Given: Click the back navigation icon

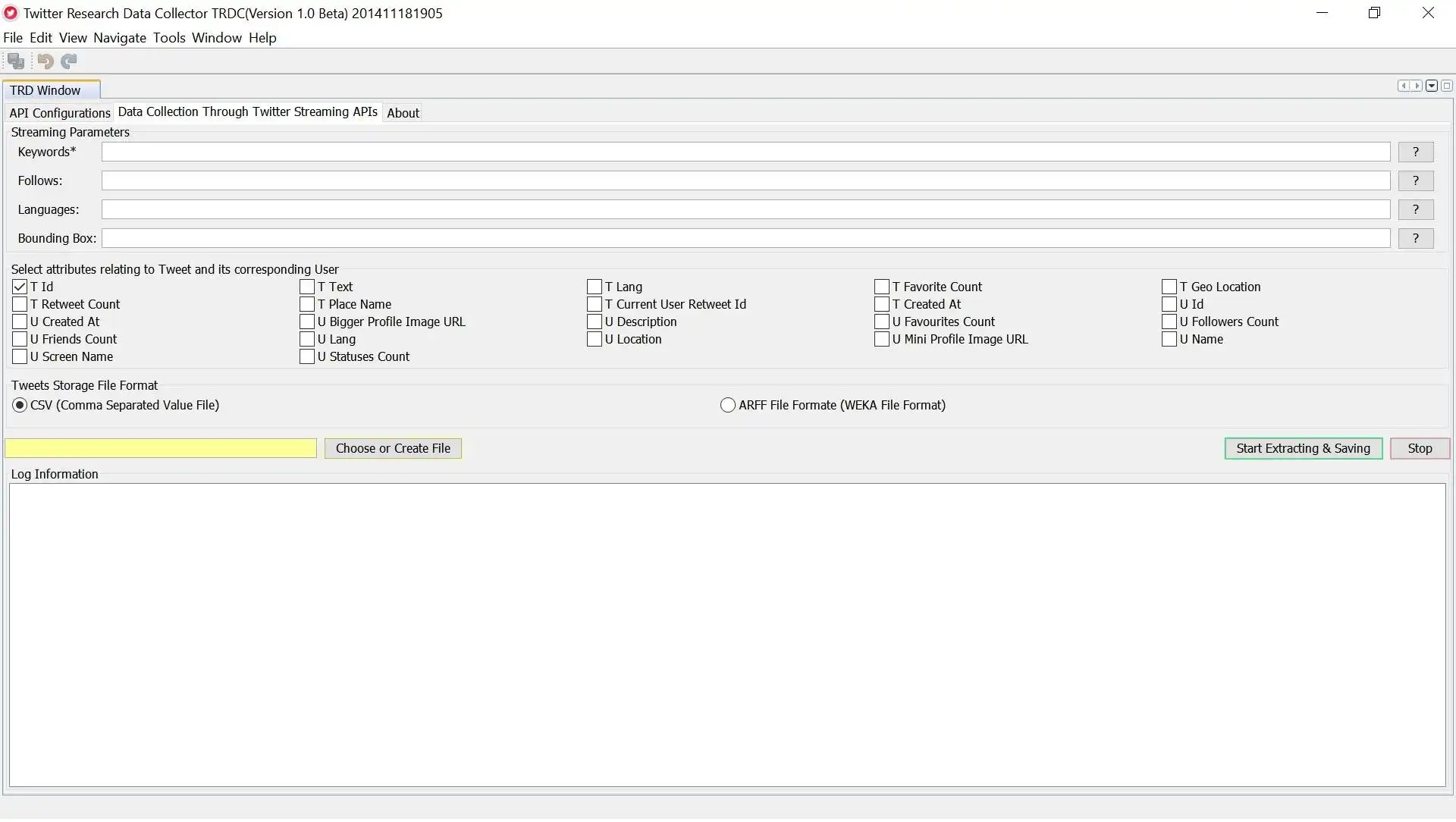Looking at the screenshot, I should pyautogui.click(x=45, y=61).
